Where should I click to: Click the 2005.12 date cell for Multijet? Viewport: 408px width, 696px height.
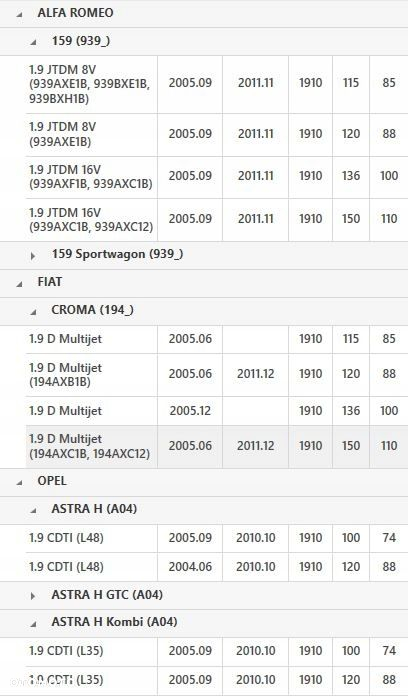point(190,411)
